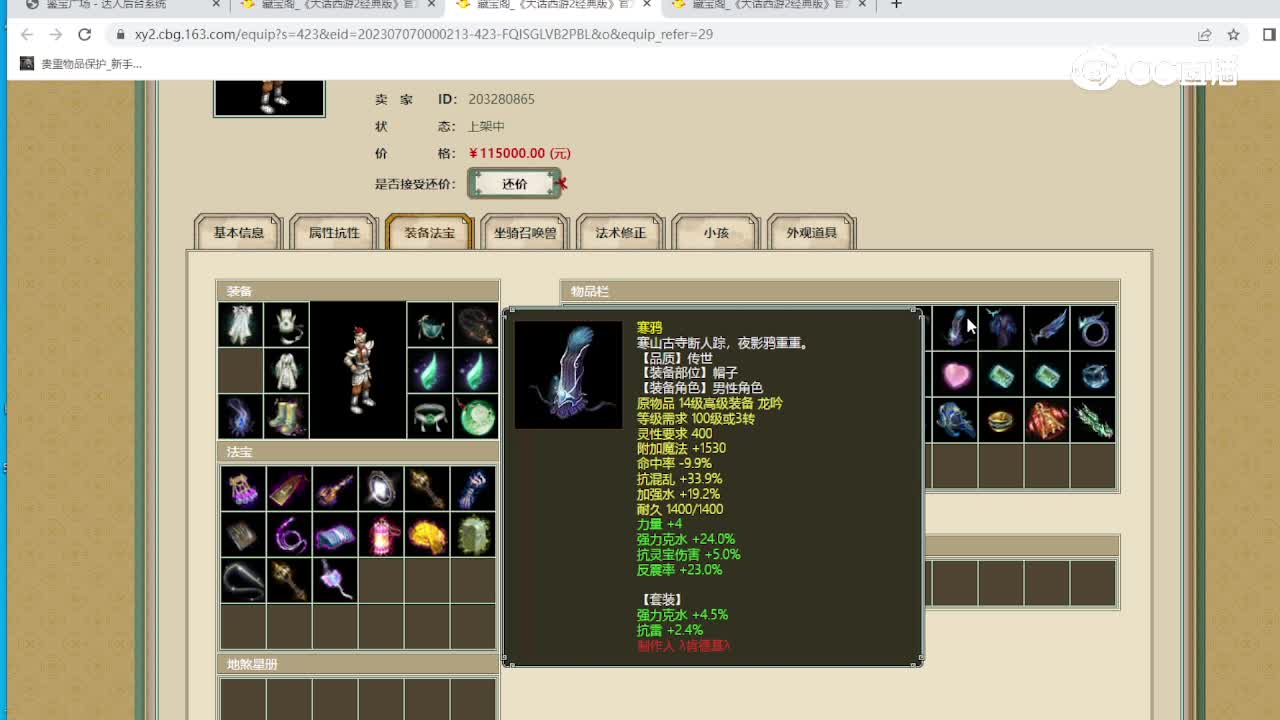Screen dimensions: 1280x720
Task: Open the 基本信息 tab
Action: pyautogui.click(x=239, y=233)
